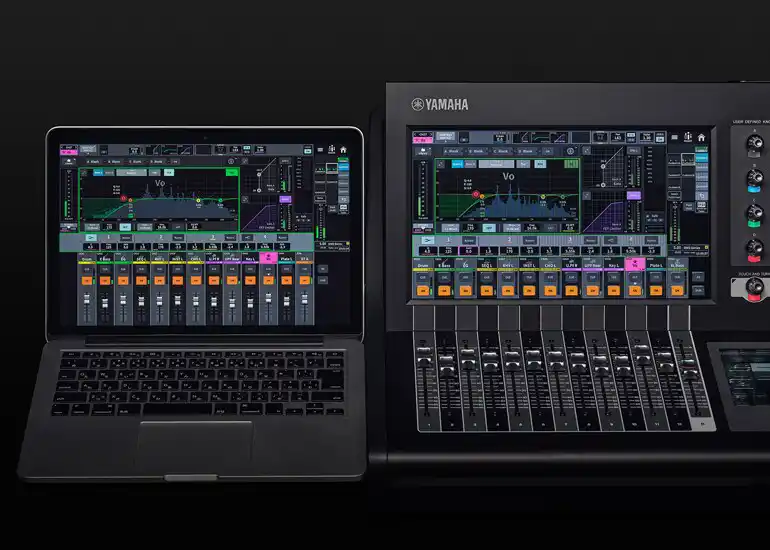This screenshot has height=550, width=770.
Task: Open the mixer-faders icon beside Home on console
Action: point(688,138)
